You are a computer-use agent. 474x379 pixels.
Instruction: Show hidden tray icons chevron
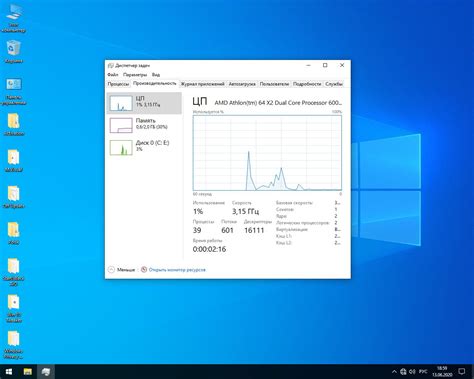point(394,371)
